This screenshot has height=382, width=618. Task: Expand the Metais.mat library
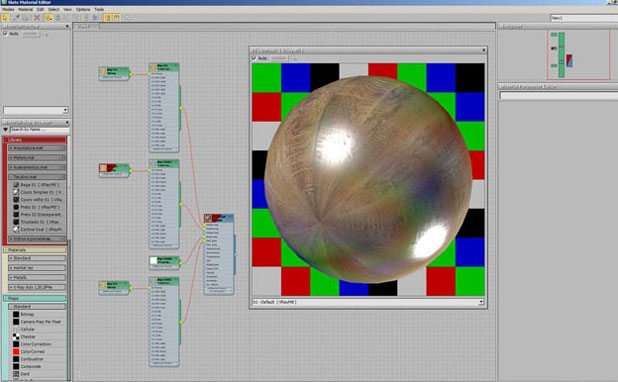(x=37, y=157)
